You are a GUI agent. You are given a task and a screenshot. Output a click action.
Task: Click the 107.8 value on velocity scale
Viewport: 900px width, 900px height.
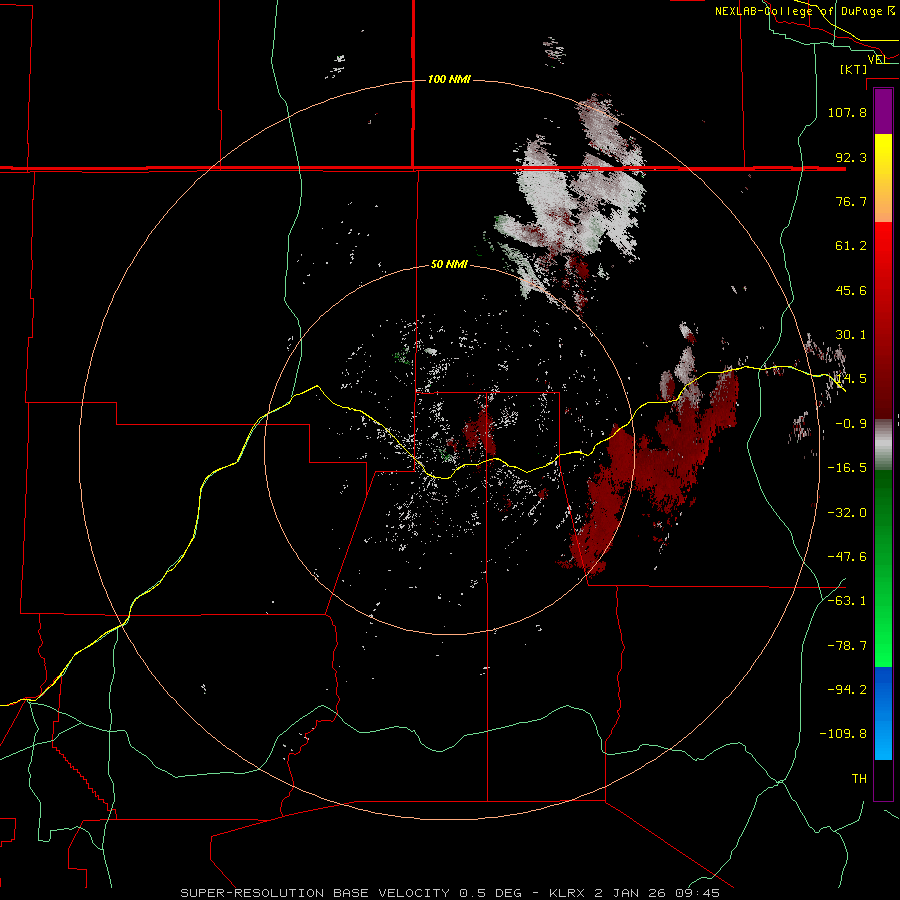(847, 112)
